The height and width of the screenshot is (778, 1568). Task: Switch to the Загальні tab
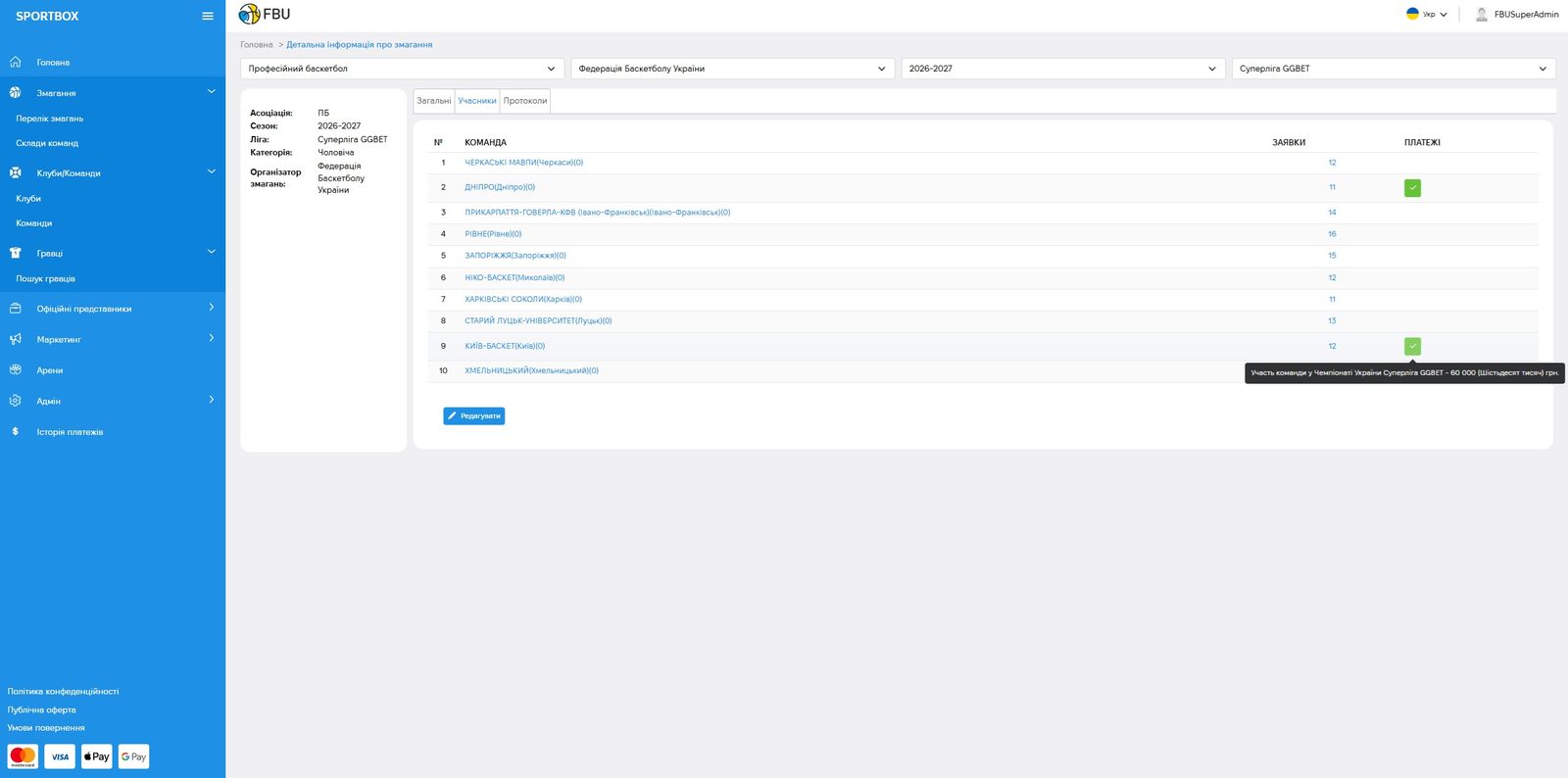(434, 101)
